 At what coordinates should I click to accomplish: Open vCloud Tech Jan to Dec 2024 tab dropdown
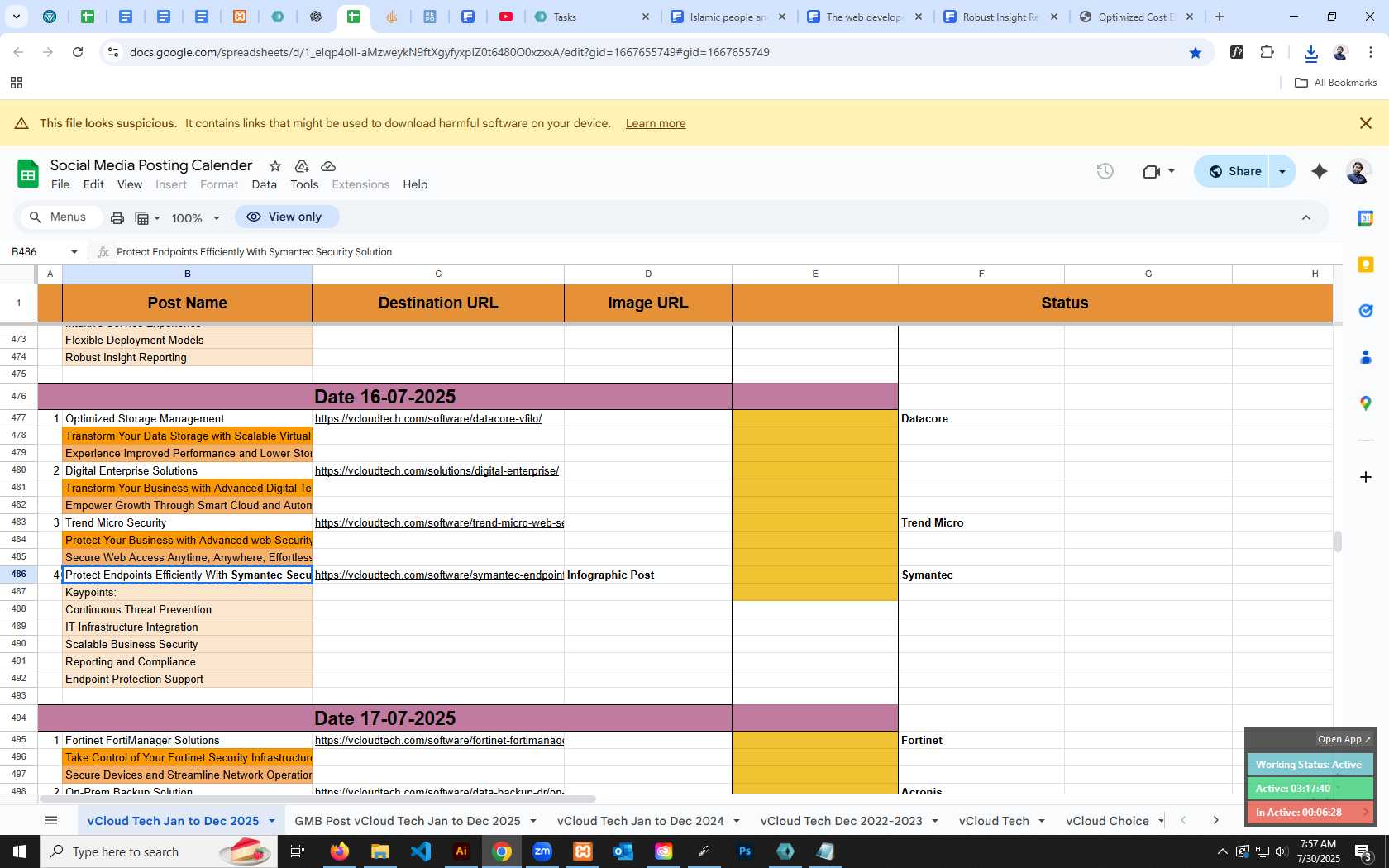tap(737, 821)
